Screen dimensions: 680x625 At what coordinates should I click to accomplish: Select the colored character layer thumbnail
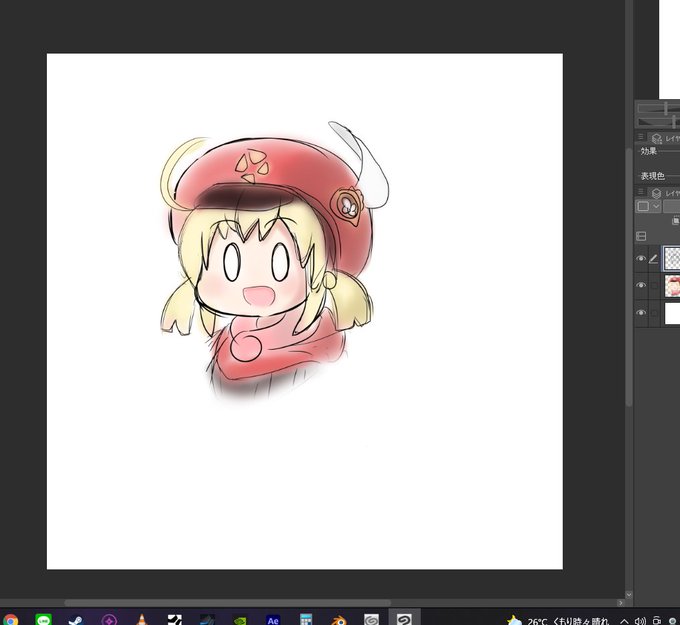coord(672,286)
